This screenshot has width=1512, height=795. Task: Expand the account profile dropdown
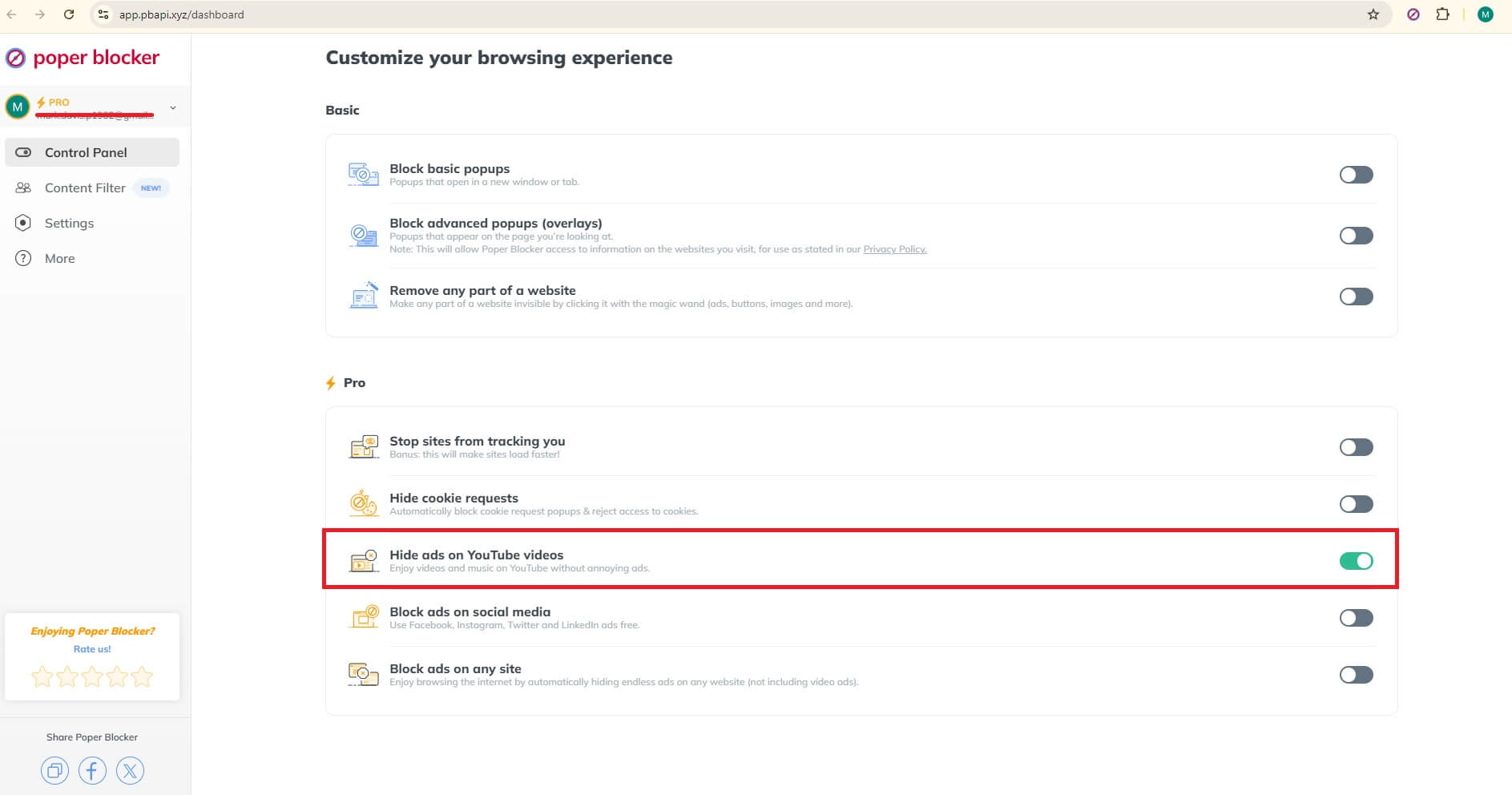point(171,106)
